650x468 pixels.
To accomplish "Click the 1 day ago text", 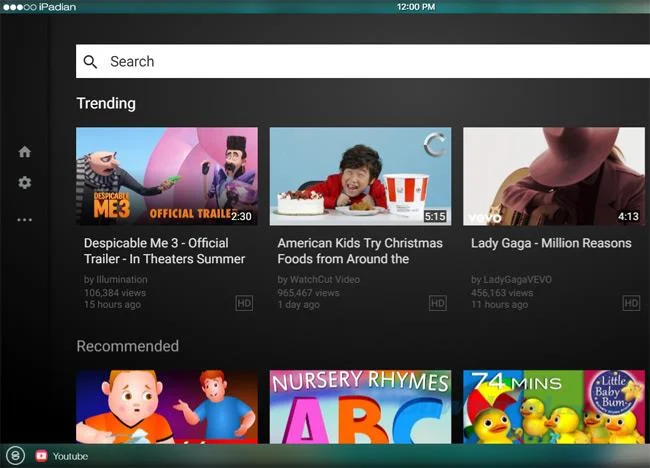I will pyautogui.click(x=298, y=305).
